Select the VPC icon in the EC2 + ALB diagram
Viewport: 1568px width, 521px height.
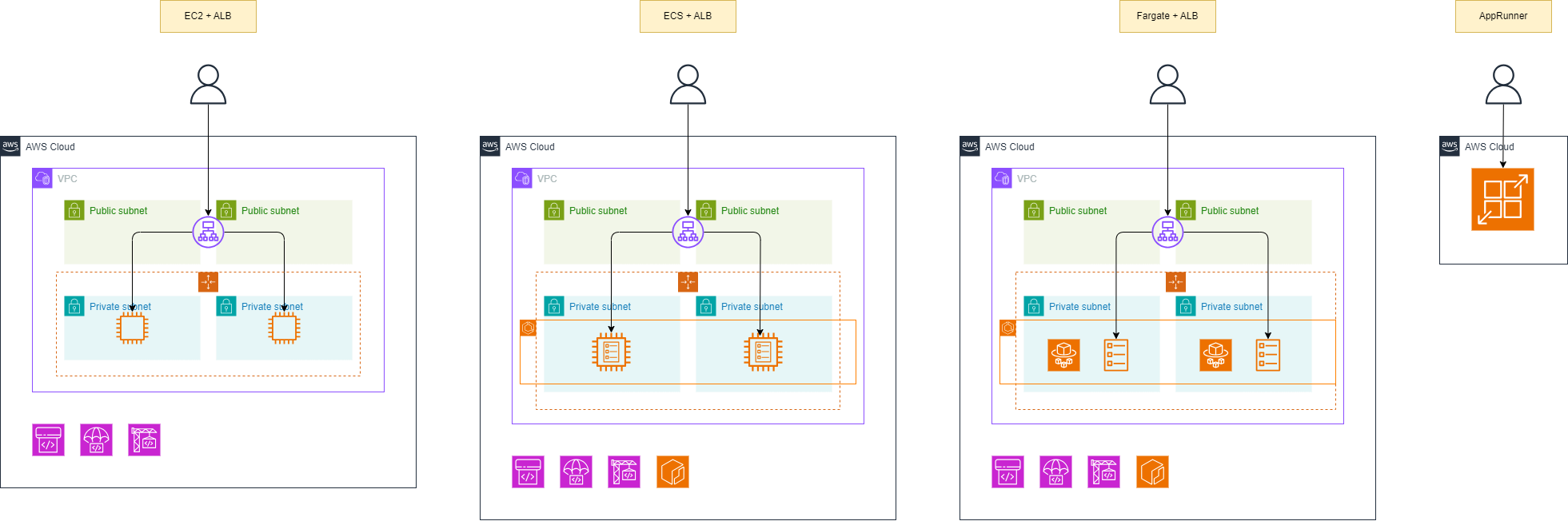pyautogui.click(x=42, y=178)
